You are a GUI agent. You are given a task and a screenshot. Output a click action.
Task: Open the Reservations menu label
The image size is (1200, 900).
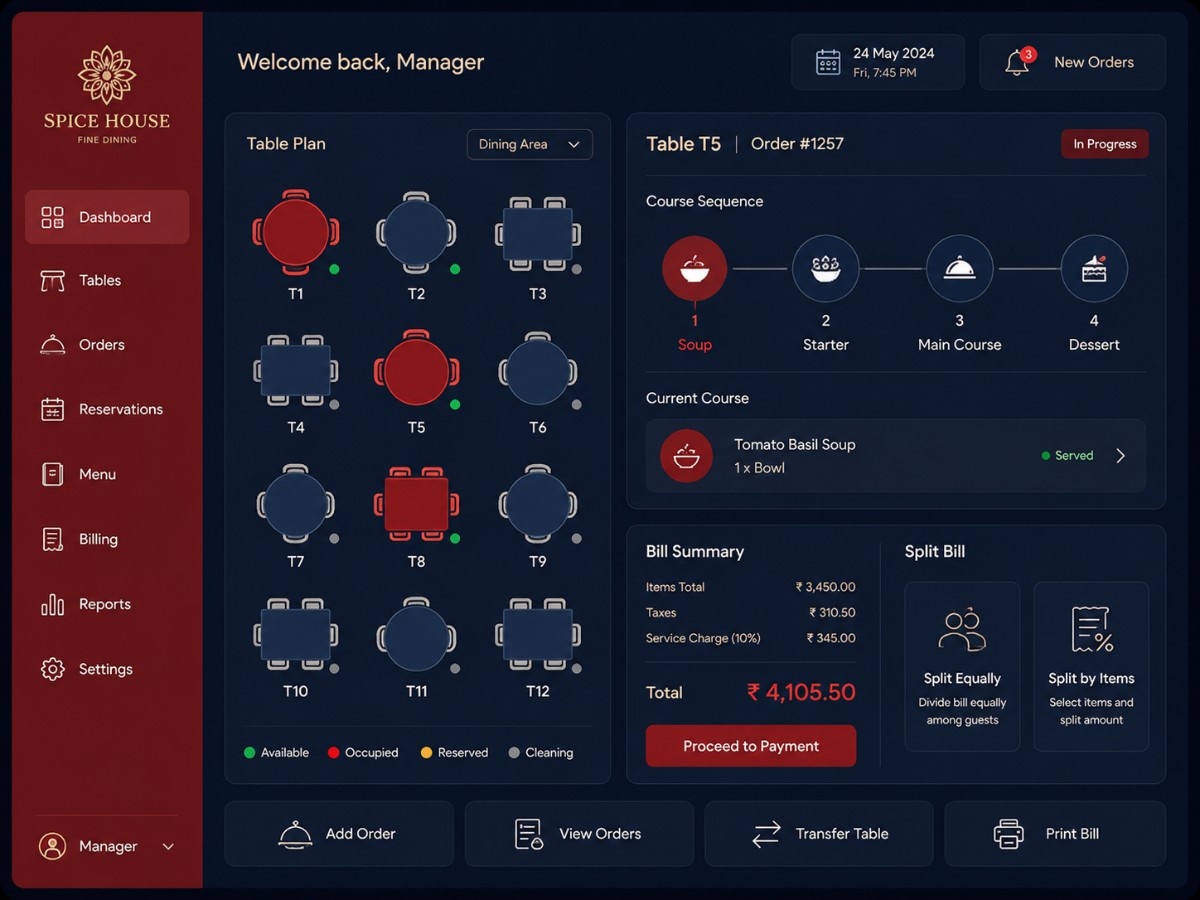(x=121, y=409)
